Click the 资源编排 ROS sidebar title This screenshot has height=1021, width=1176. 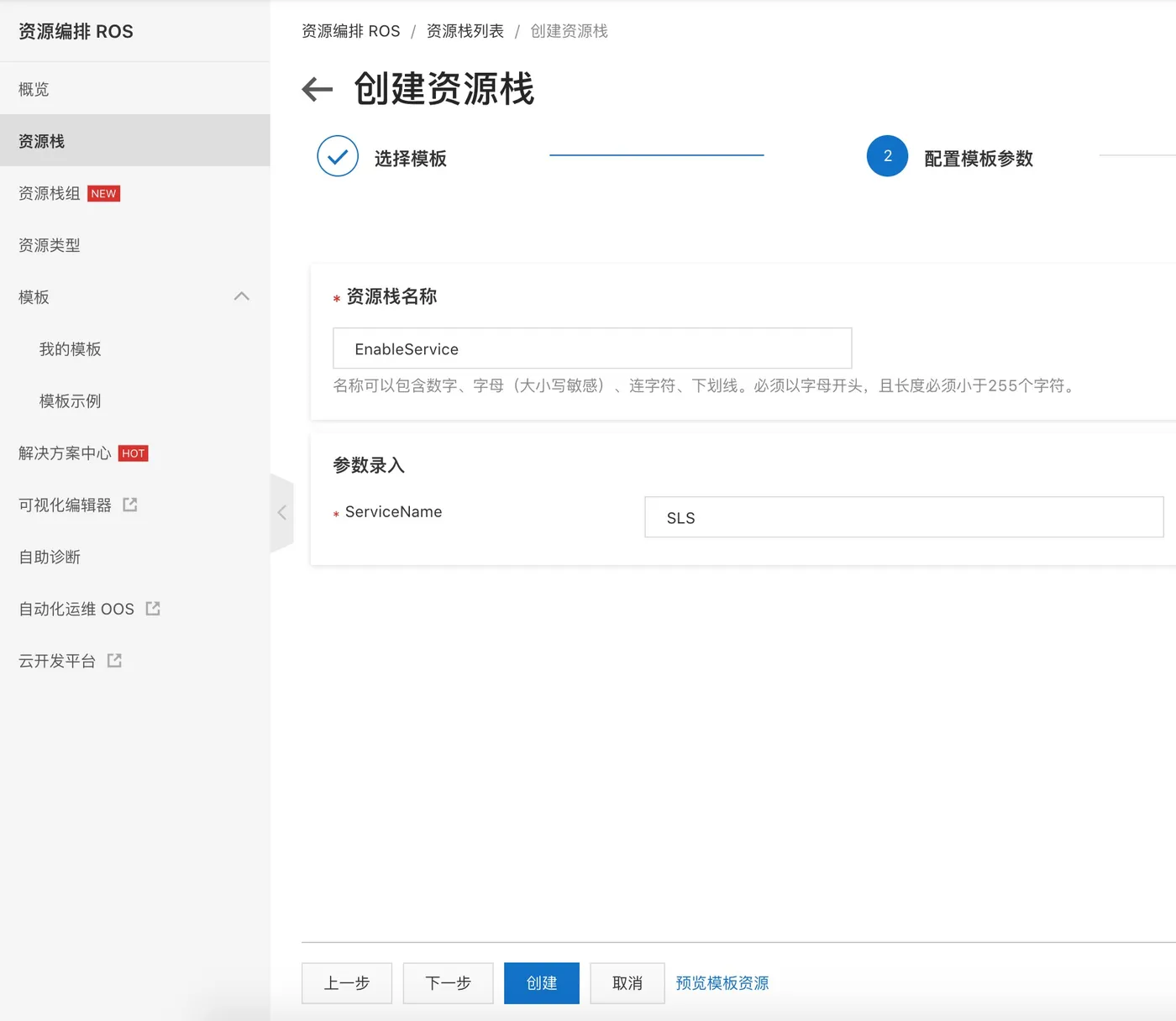(76, 31)
